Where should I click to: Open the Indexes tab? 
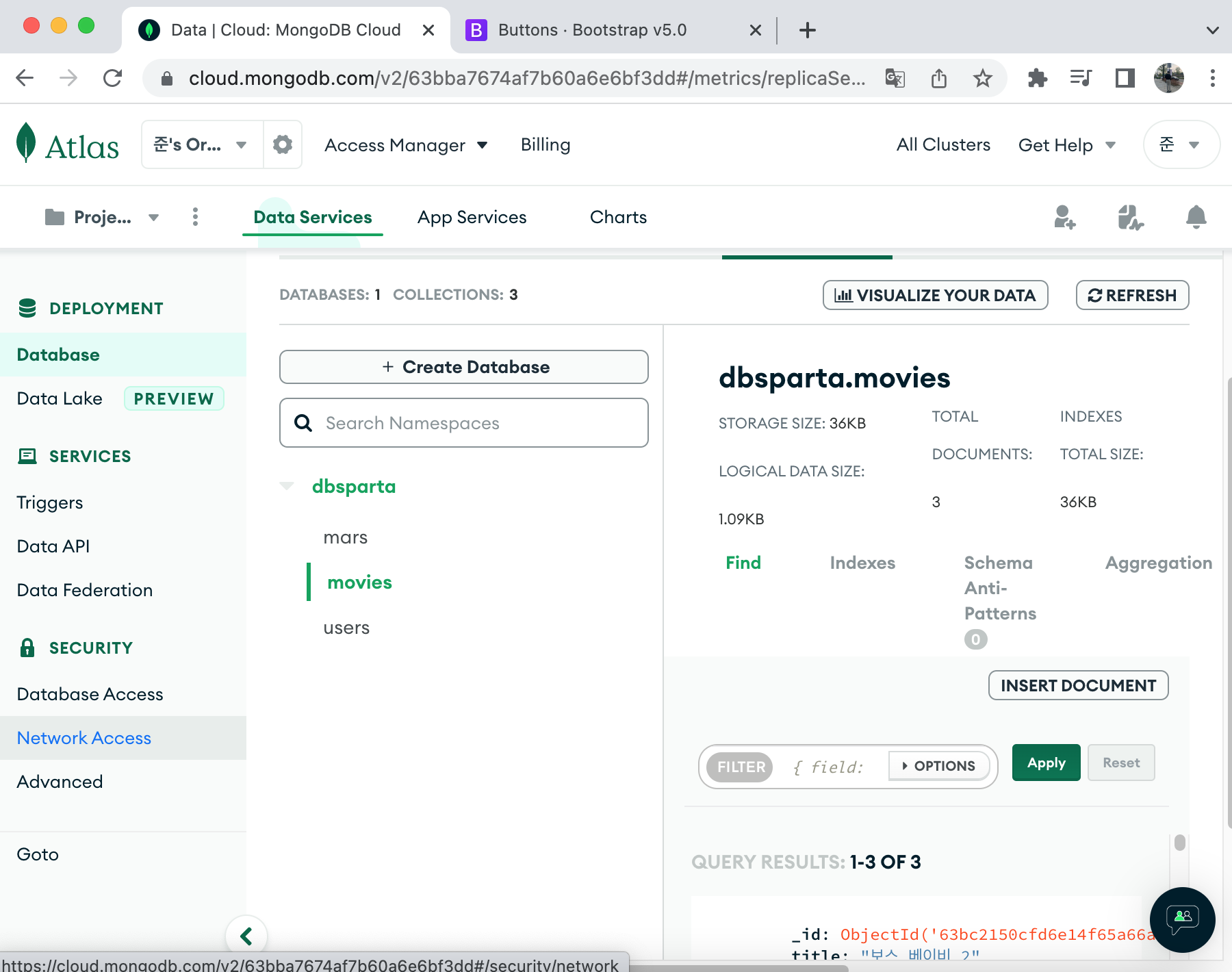pos(862,563)
